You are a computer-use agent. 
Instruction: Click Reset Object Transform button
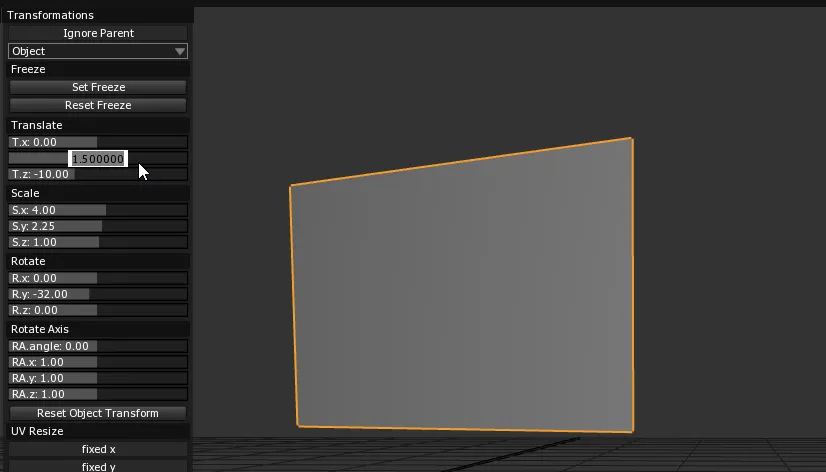(98, 413)
